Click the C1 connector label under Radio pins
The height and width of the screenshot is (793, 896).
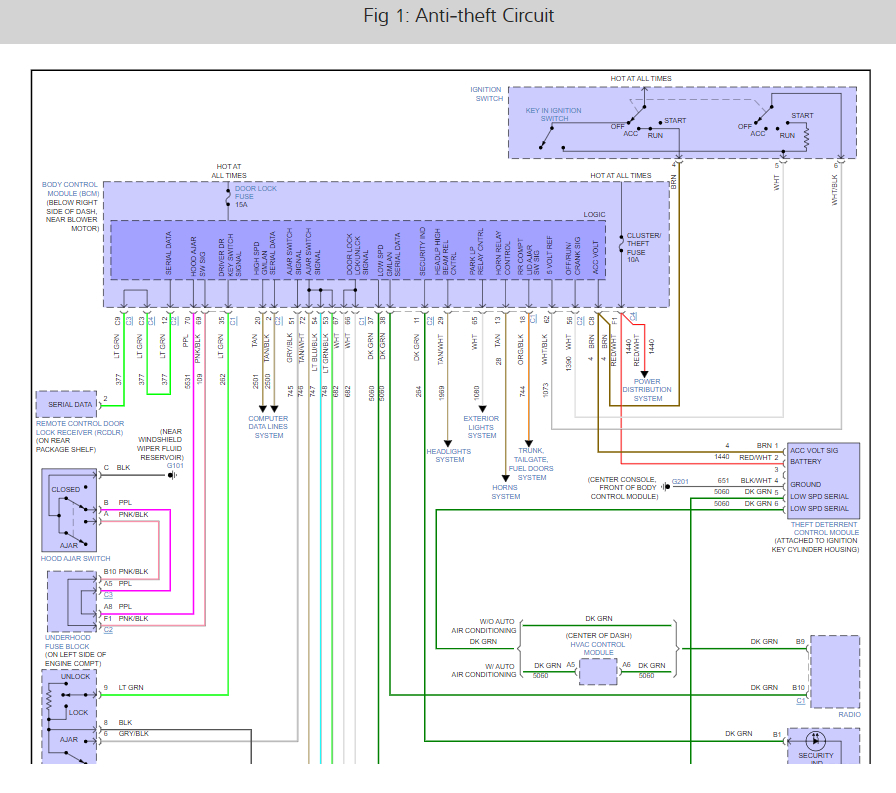[800, 701]
